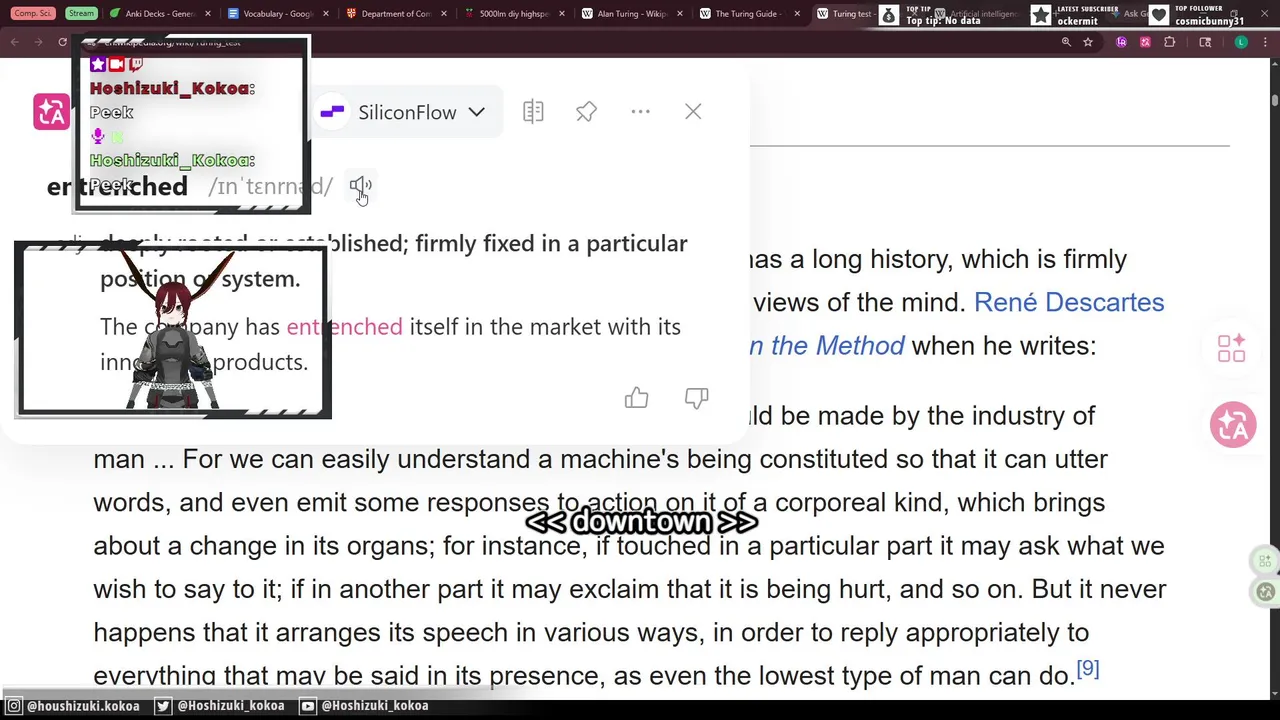
Task: Click the small green grid floating icon
Action: pos(1265,561)
